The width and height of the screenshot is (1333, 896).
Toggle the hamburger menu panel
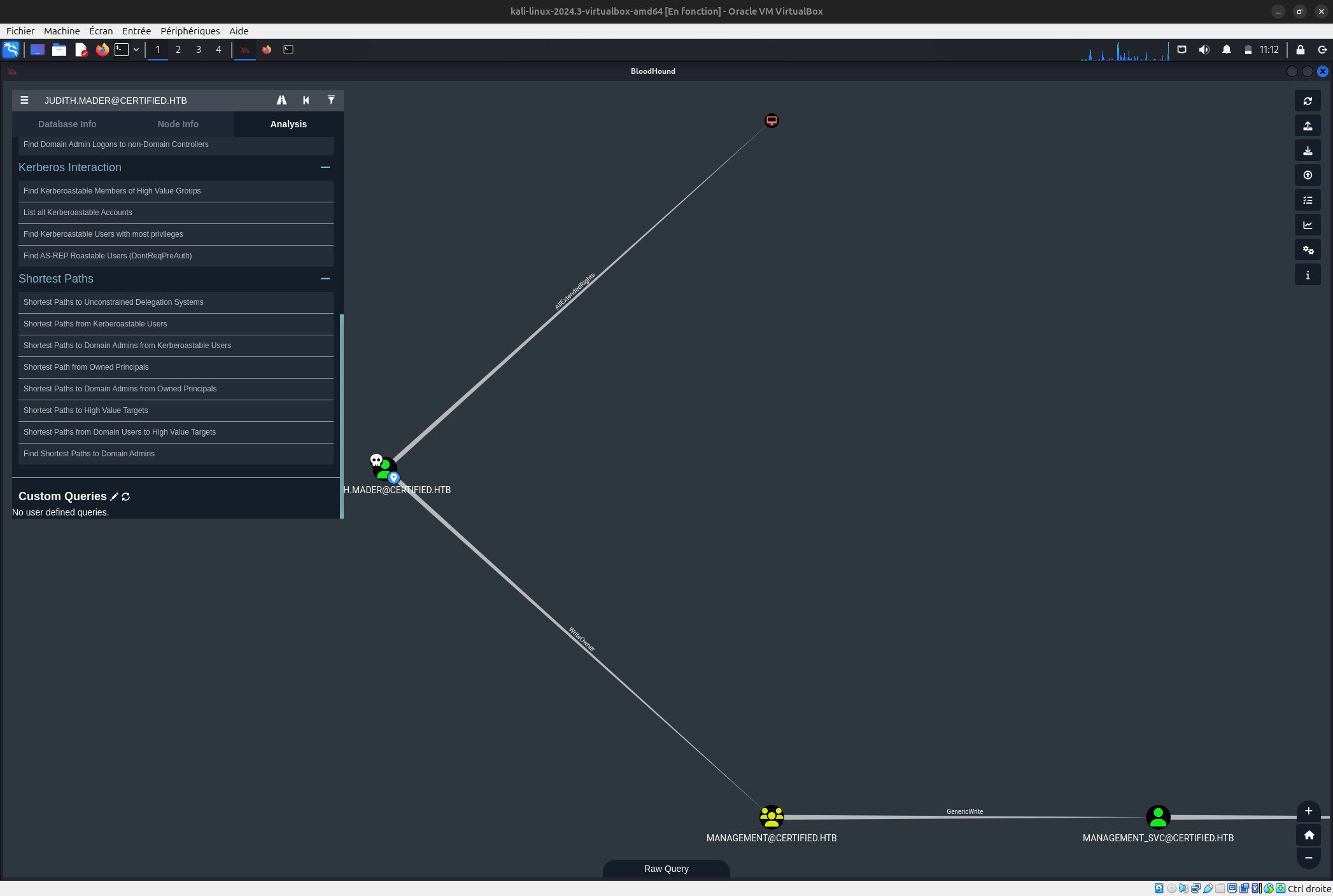click(24, 100)
